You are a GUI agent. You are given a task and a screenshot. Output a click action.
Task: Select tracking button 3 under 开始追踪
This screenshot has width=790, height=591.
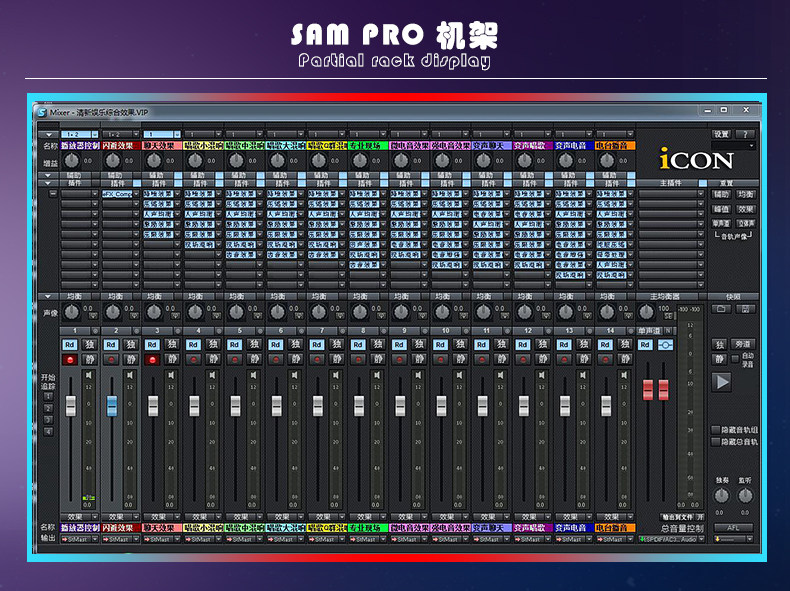(48, 420)
